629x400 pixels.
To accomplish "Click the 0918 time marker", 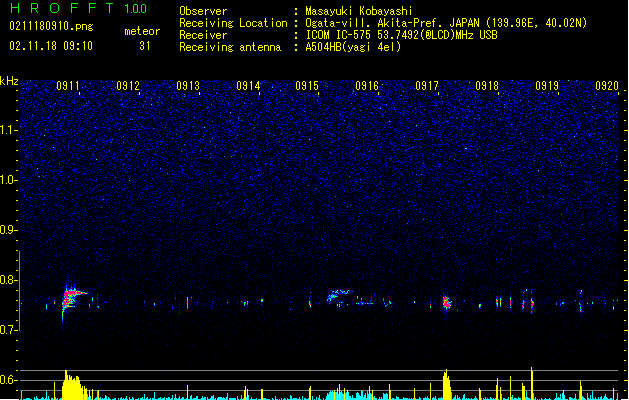I will [x=487, y=85].
